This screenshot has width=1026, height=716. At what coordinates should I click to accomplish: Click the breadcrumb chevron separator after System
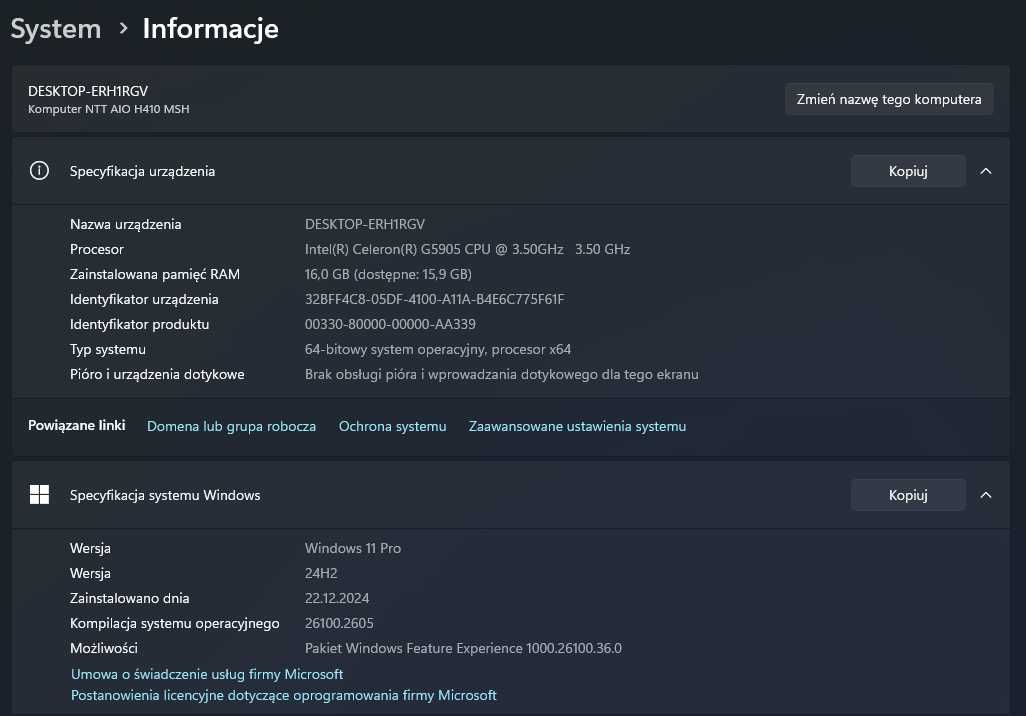pos(123,28)
